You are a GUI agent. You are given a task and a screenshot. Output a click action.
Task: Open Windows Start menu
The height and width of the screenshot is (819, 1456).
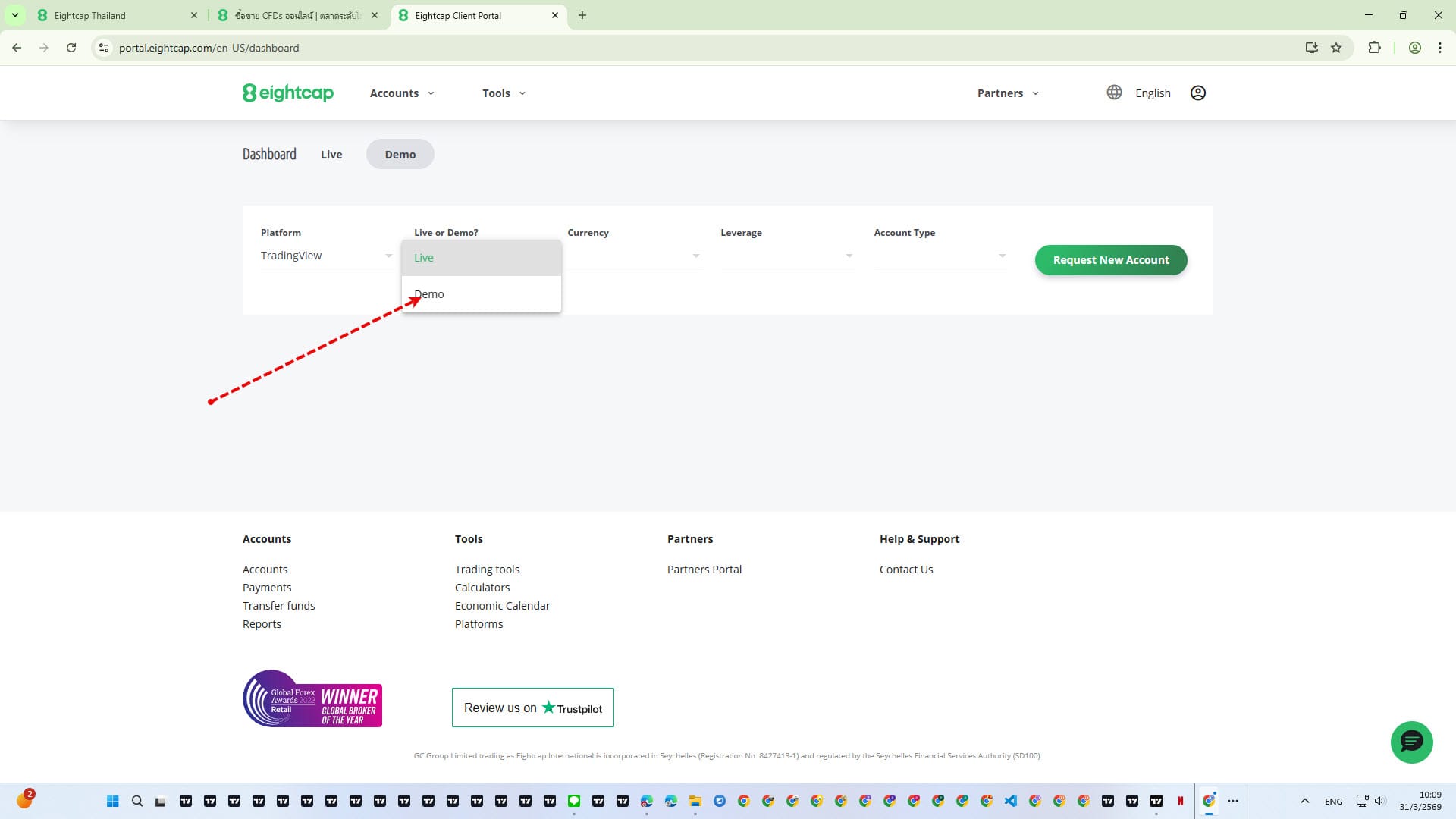point(113,801)
